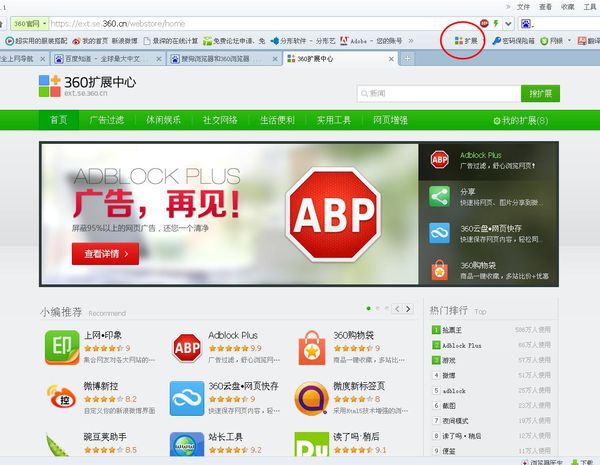Open the 微博新控 extension icon
This screenshot has width=600, height=465.
pyautogui.click(x=62, y=398)
